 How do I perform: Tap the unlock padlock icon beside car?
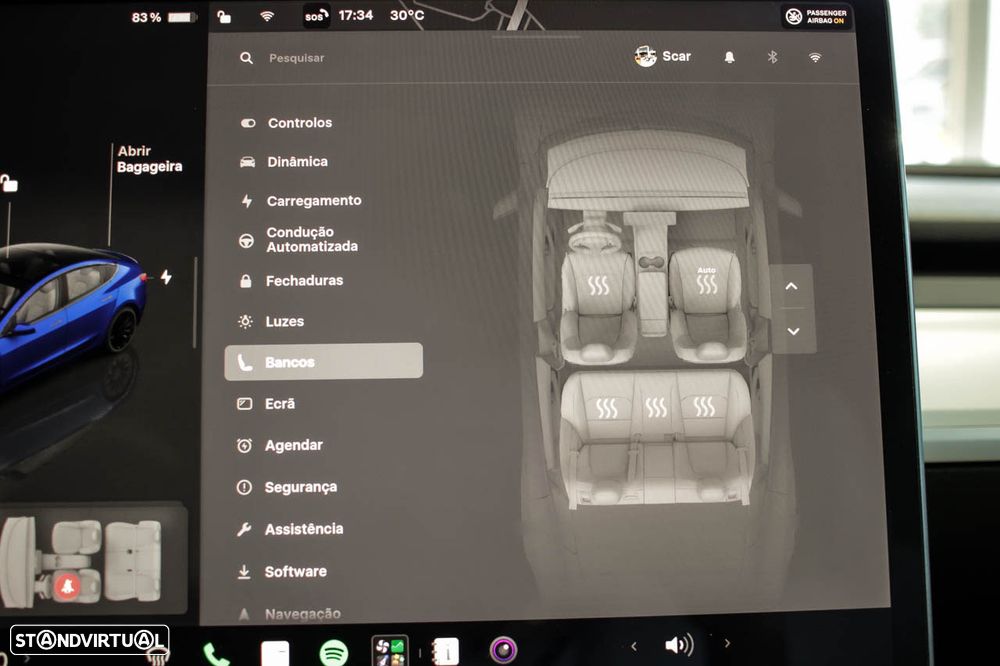point(8,184)
